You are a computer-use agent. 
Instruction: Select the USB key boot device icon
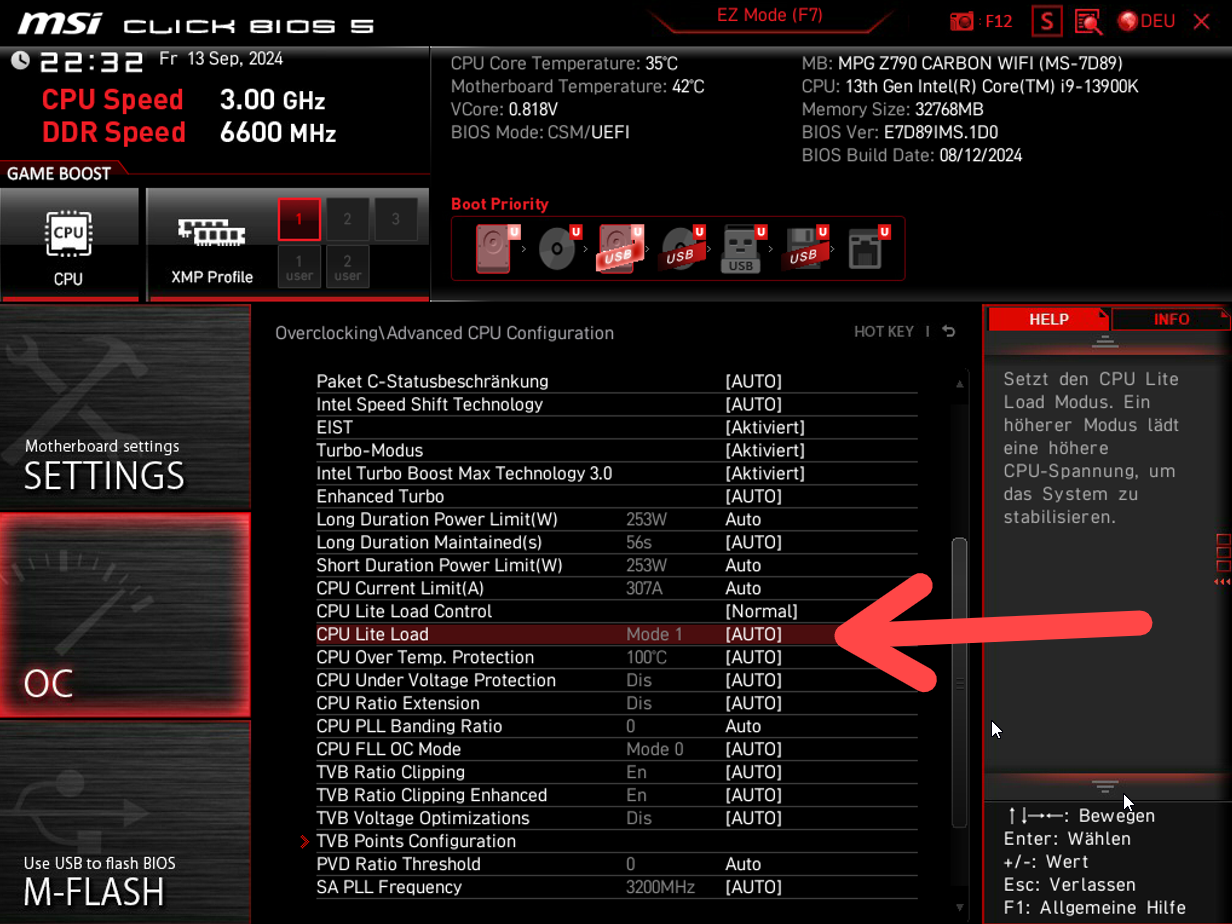[742, 248]
